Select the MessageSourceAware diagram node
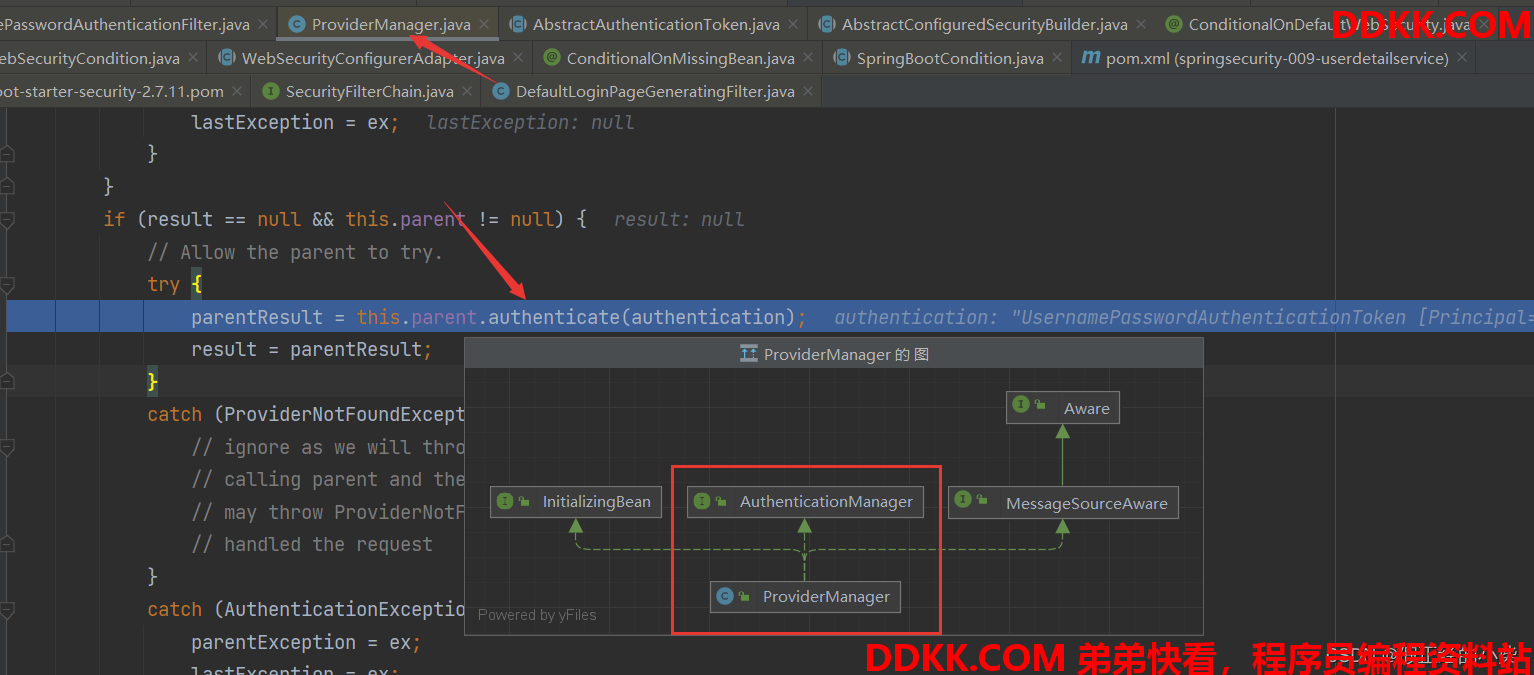This screenshot has width=1534, height=675. pos(1063,503)
